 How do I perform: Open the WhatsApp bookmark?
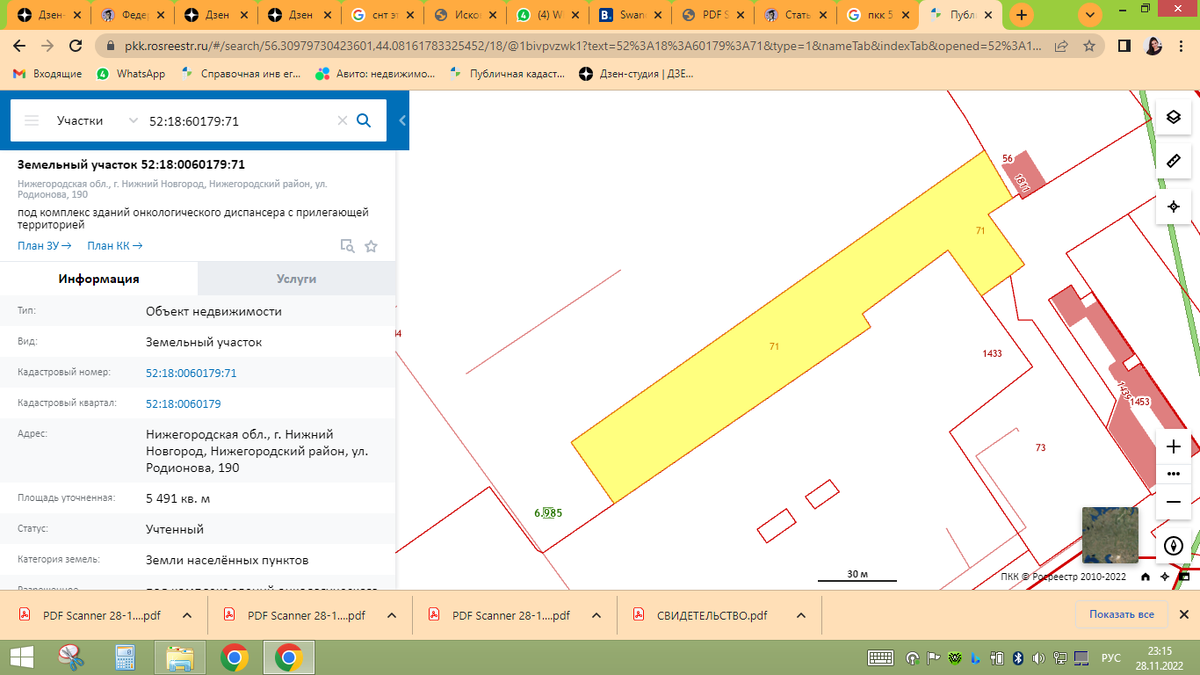click(x=131, y=74)
